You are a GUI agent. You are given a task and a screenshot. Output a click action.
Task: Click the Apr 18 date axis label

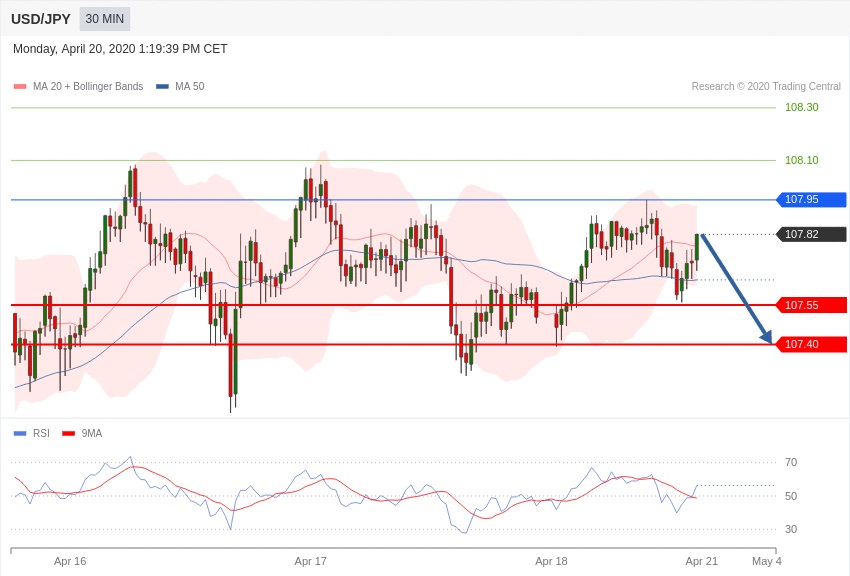click(551, 561)
